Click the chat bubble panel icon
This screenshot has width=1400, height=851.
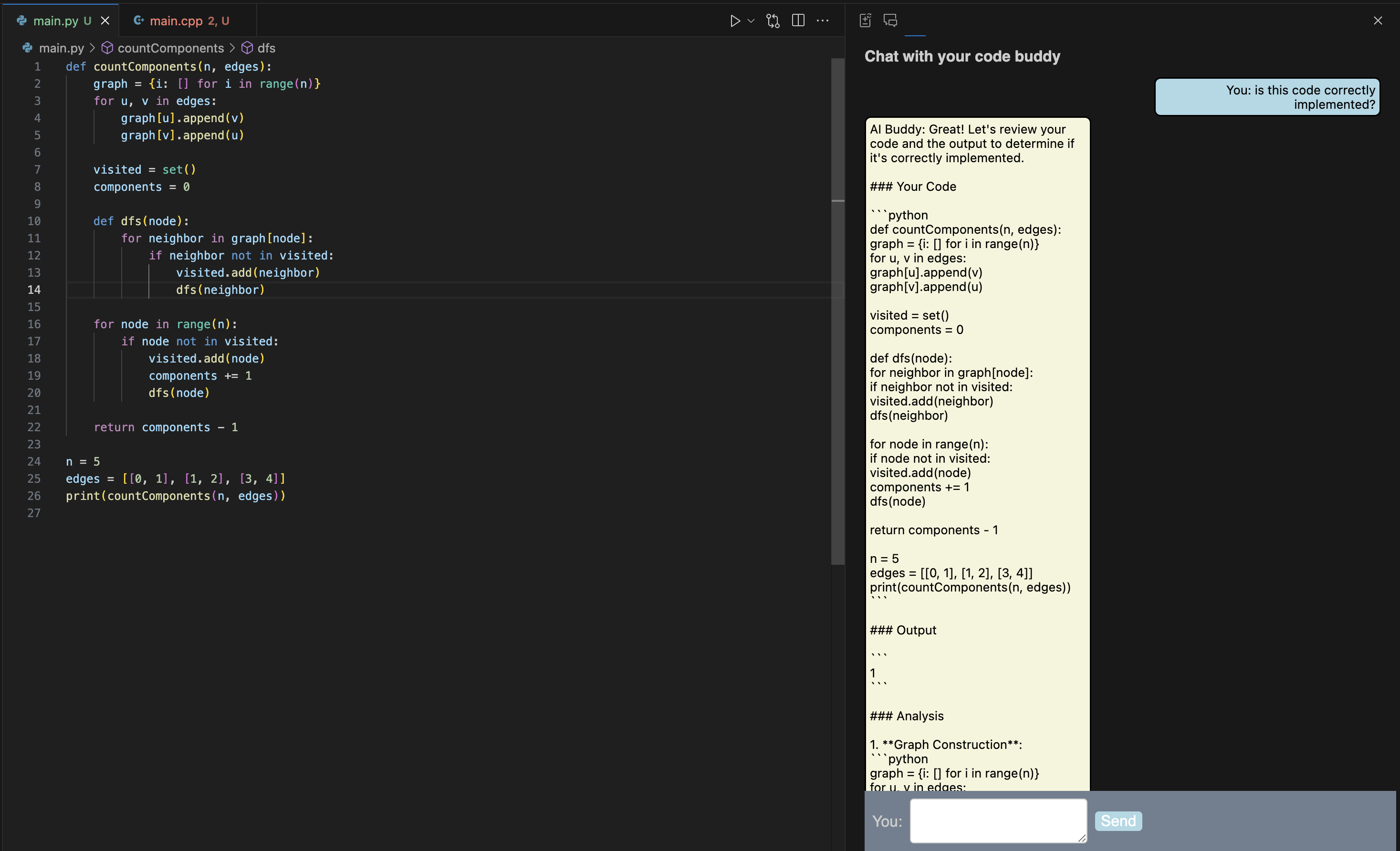tap(890, 21)
